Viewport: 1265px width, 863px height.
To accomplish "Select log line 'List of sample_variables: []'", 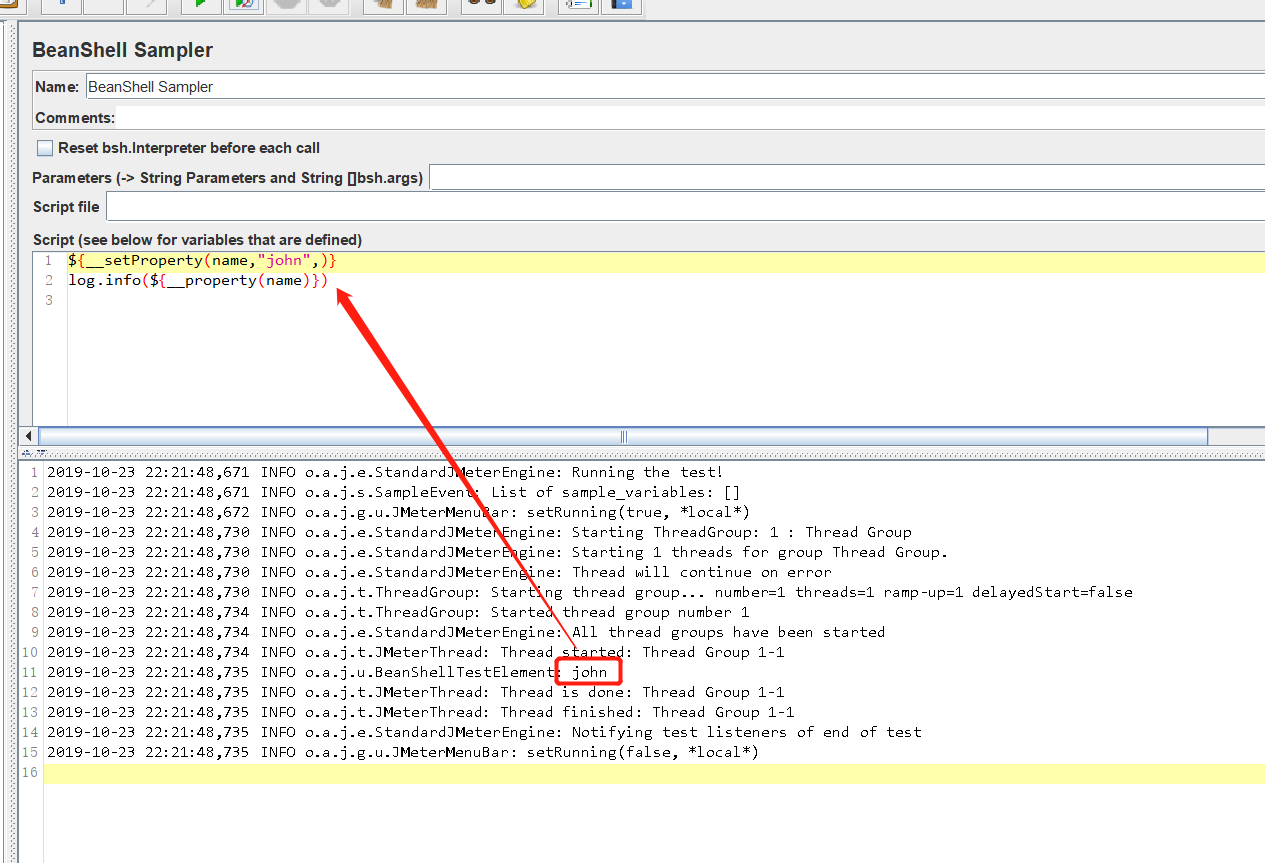I will [x=393, y=492].
